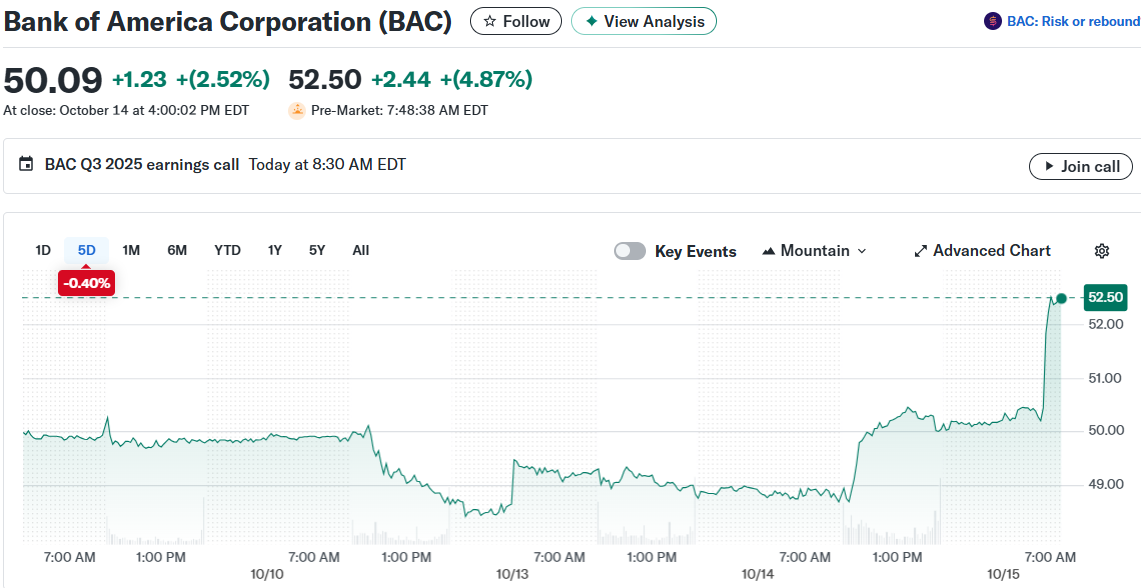Switch chart to 1M range

click(131, 250)
